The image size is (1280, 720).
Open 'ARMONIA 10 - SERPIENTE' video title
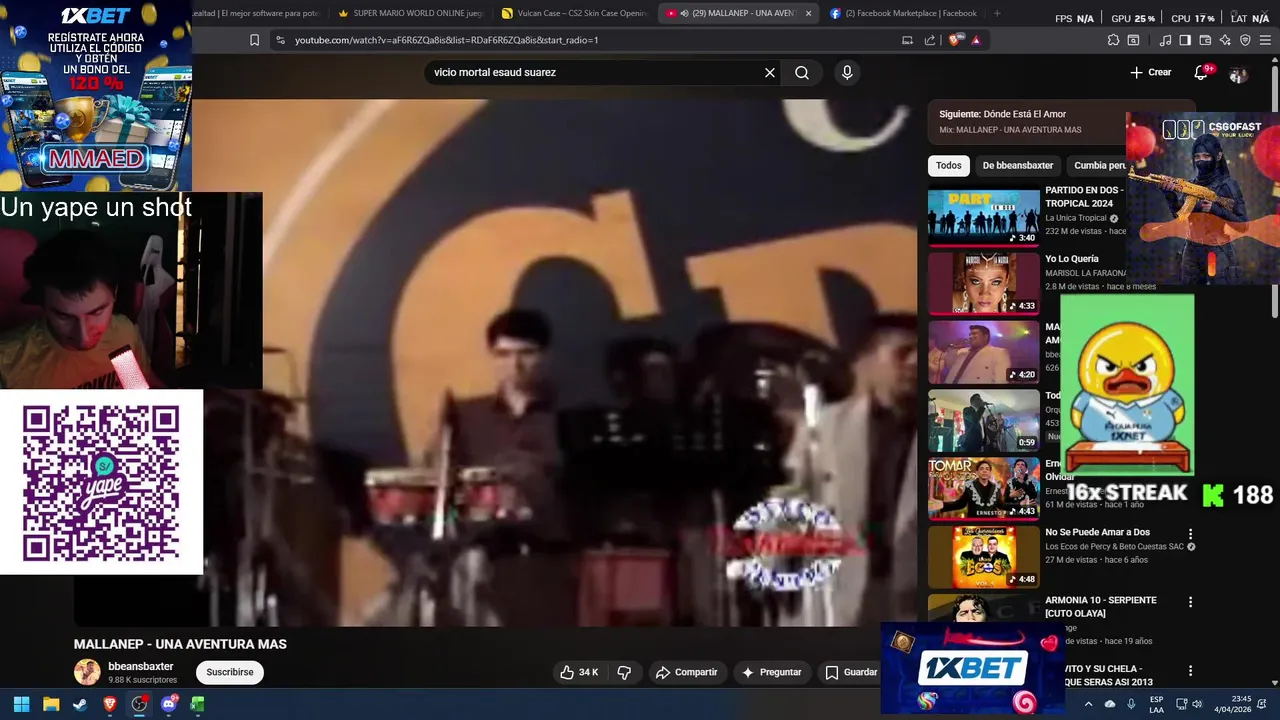point(1101,606)
